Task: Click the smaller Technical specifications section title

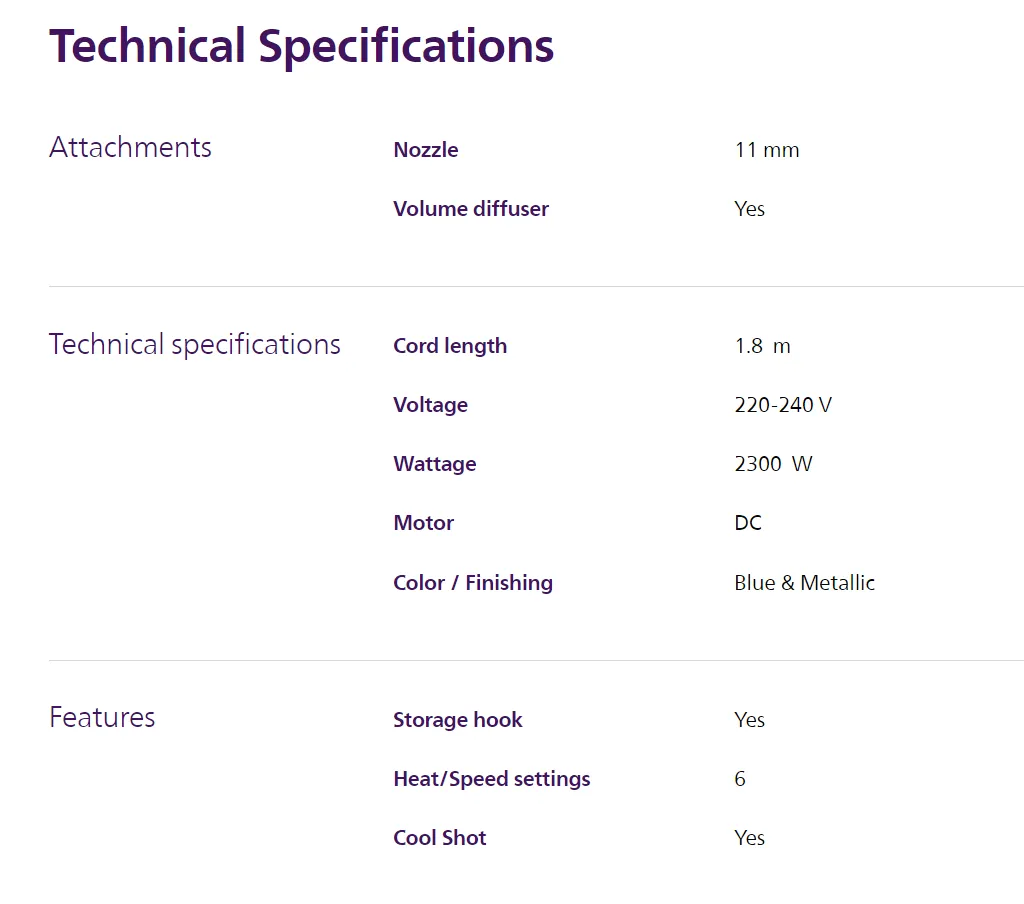Action: pyautogui.click(x=195, y=345)
